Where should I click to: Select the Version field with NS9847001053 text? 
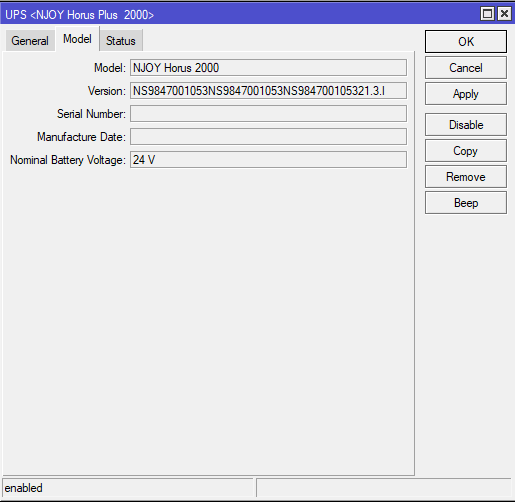(268, 91)
